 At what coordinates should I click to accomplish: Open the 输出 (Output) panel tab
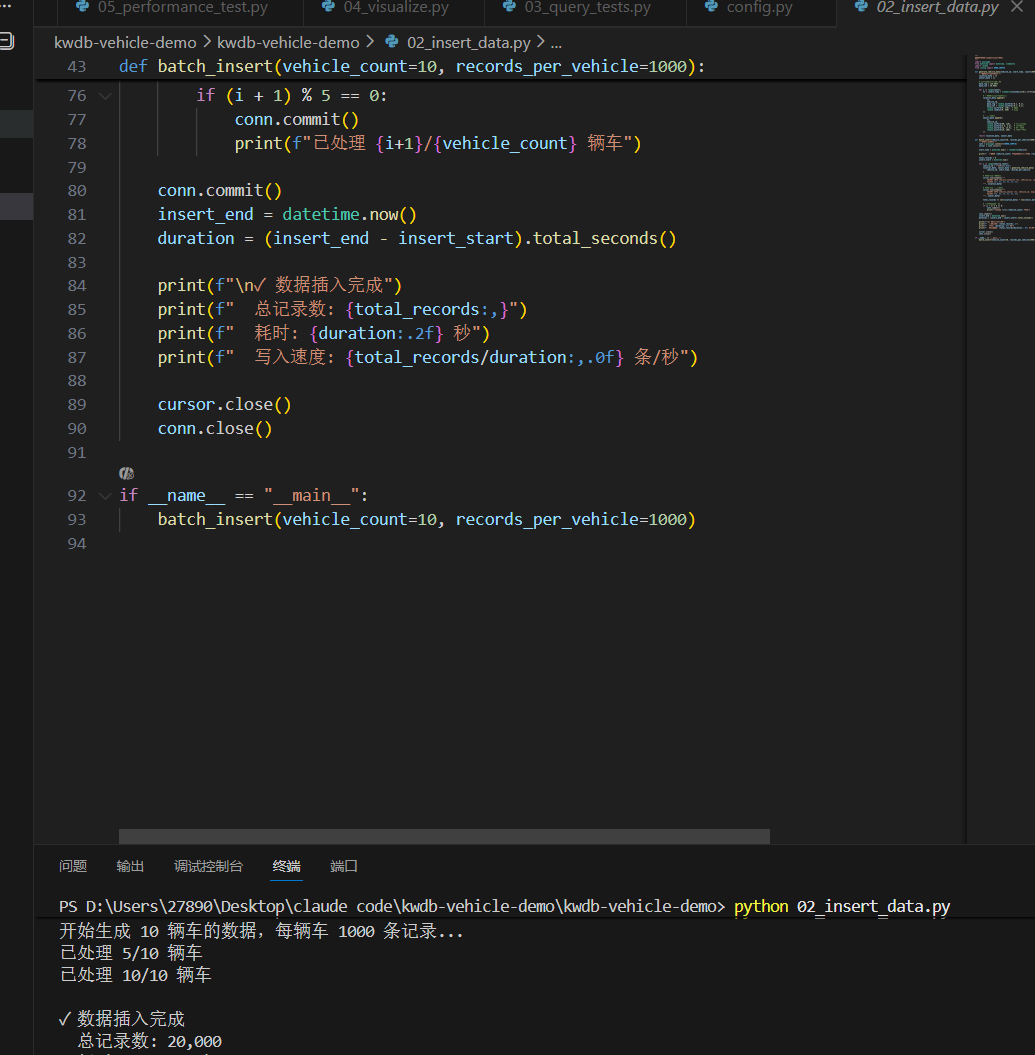(130, 866)
